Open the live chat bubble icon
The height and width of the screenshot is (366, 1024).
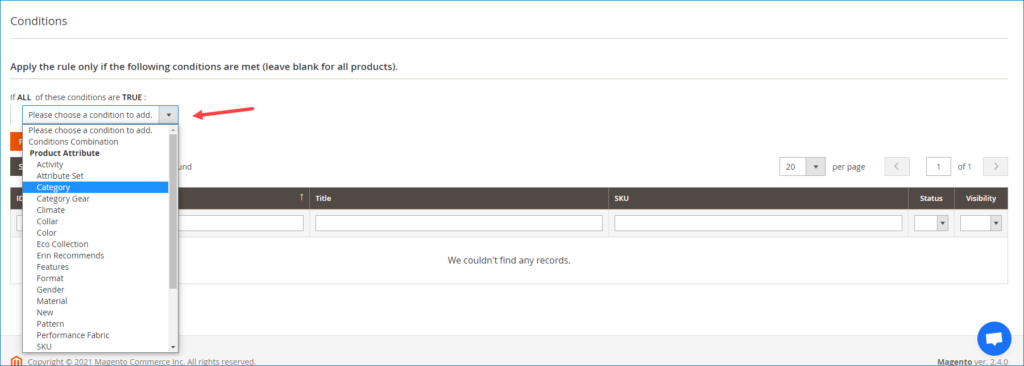pyautogui.click(x=994, y=339)
